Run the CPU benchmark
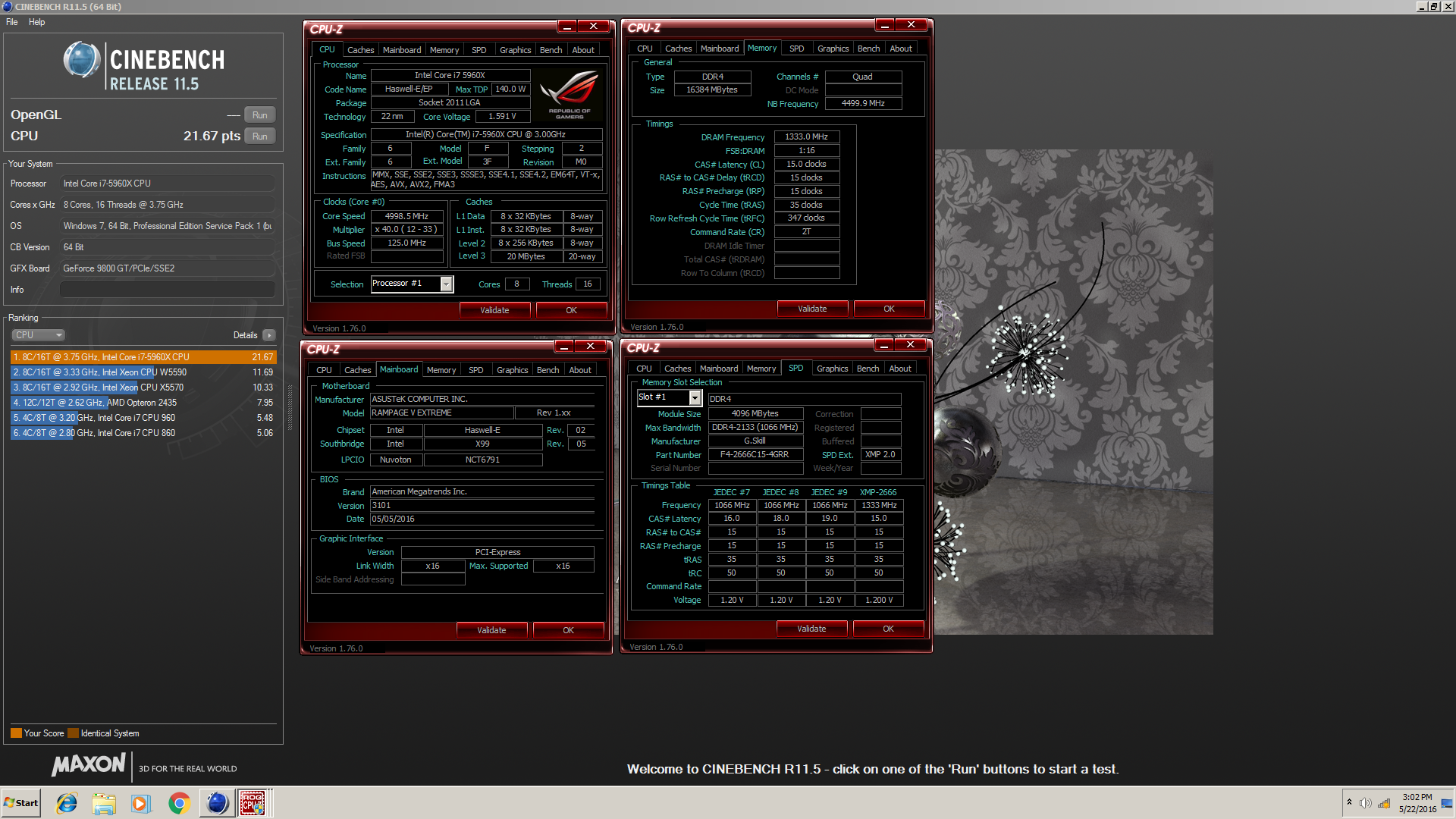1456x819 pixels. (260, 136)
